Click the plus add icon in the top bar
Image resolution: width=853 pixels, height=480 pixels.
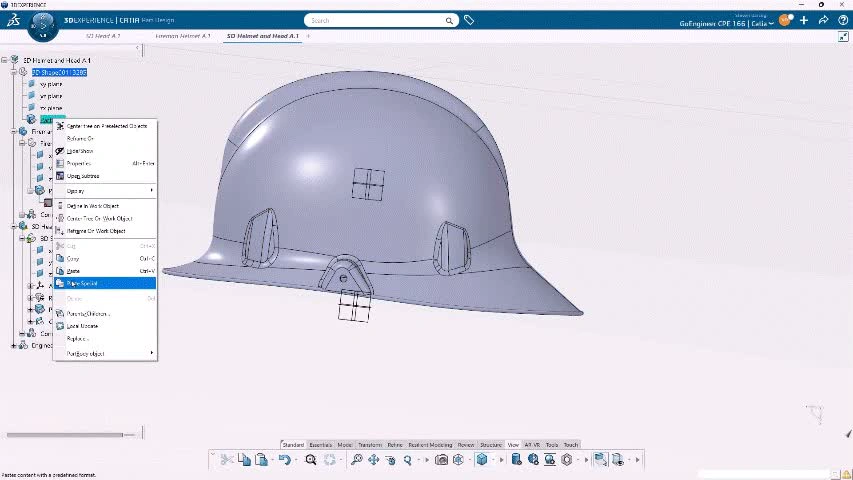(804, 20)
